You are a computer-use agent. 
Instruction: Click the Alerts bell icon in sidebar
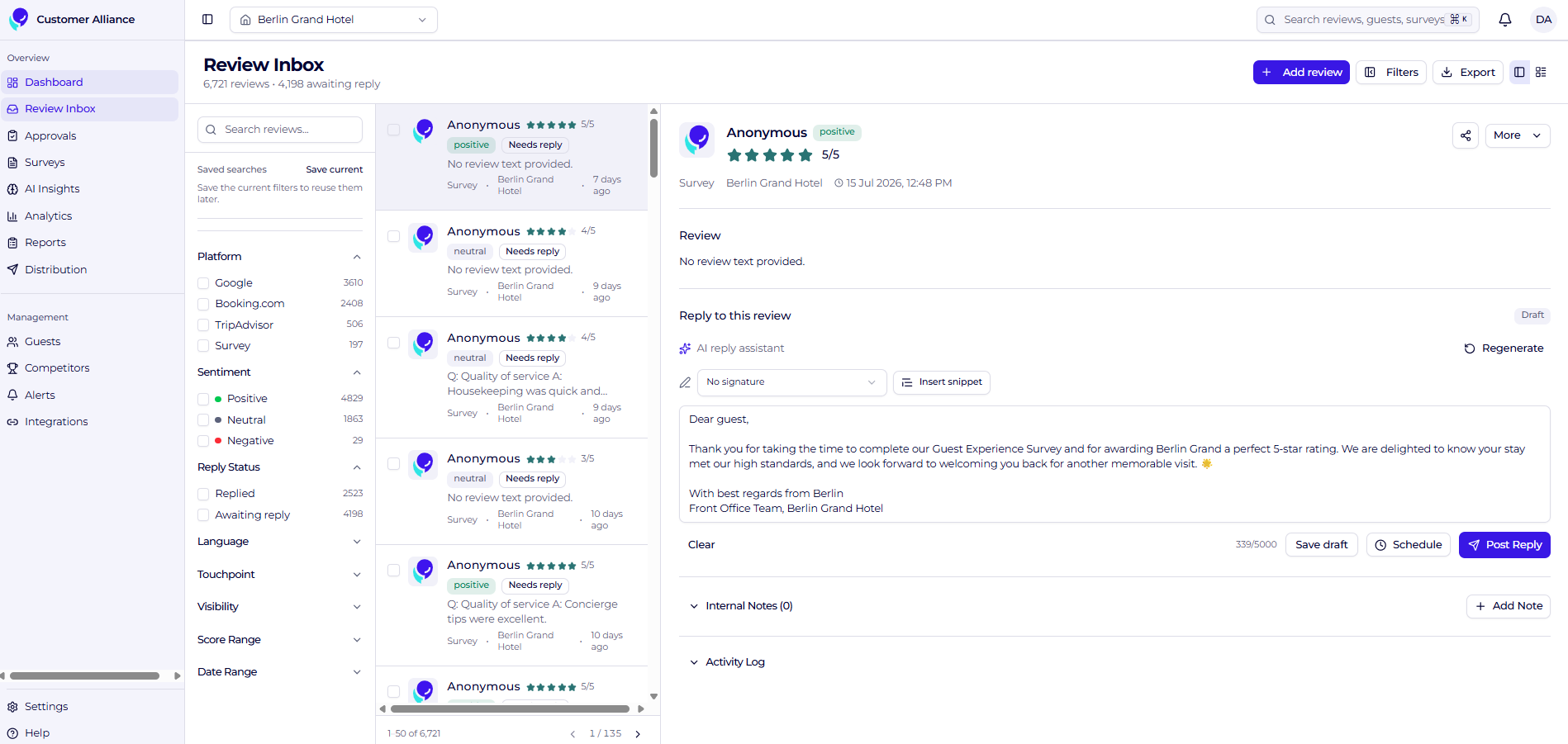click(x=12, y=396)
